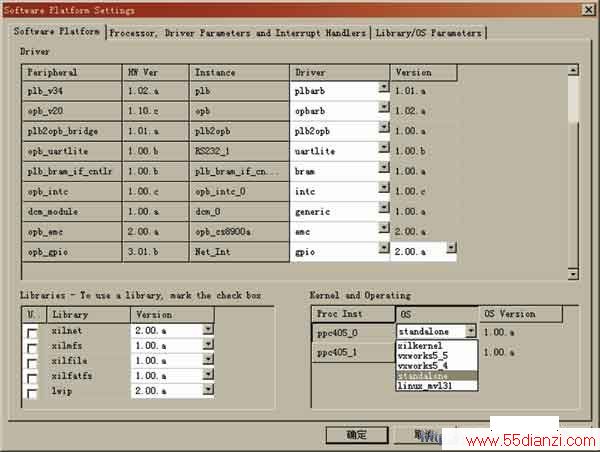
Task: Open xilnet version dropdown
Action: click(208, 329)
